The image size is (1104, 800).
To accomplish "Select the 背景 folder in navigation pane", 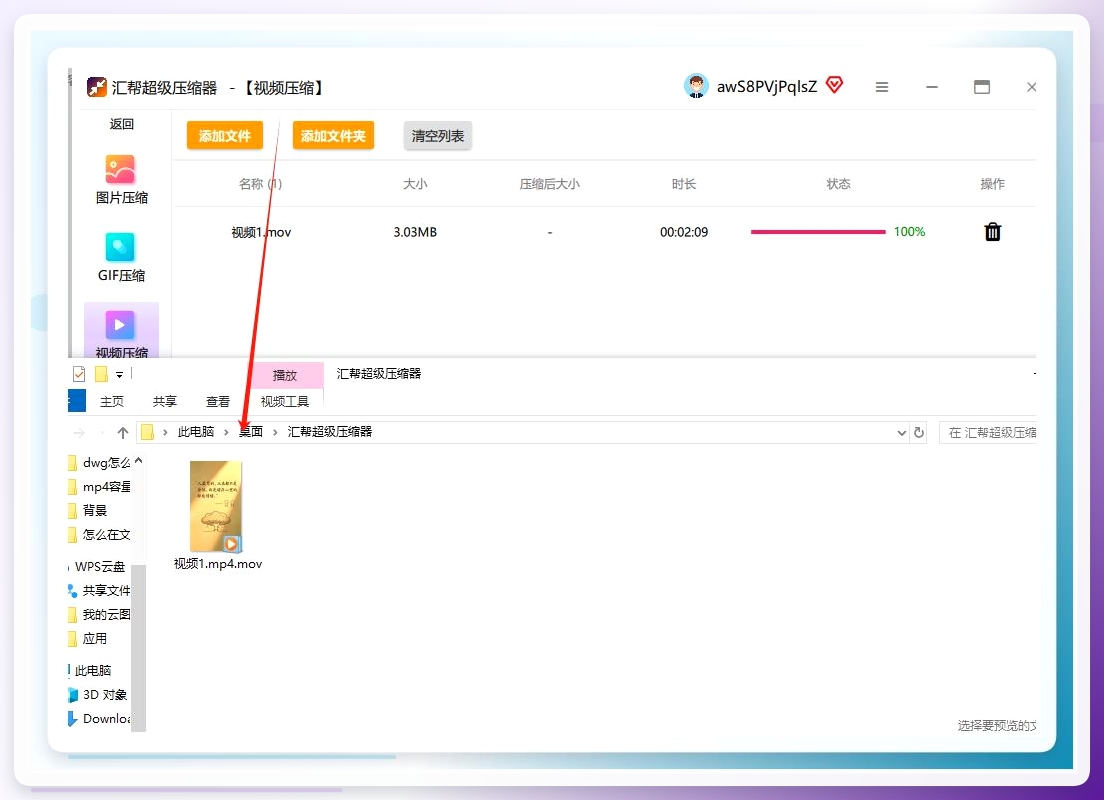I will tap(87, 511).
